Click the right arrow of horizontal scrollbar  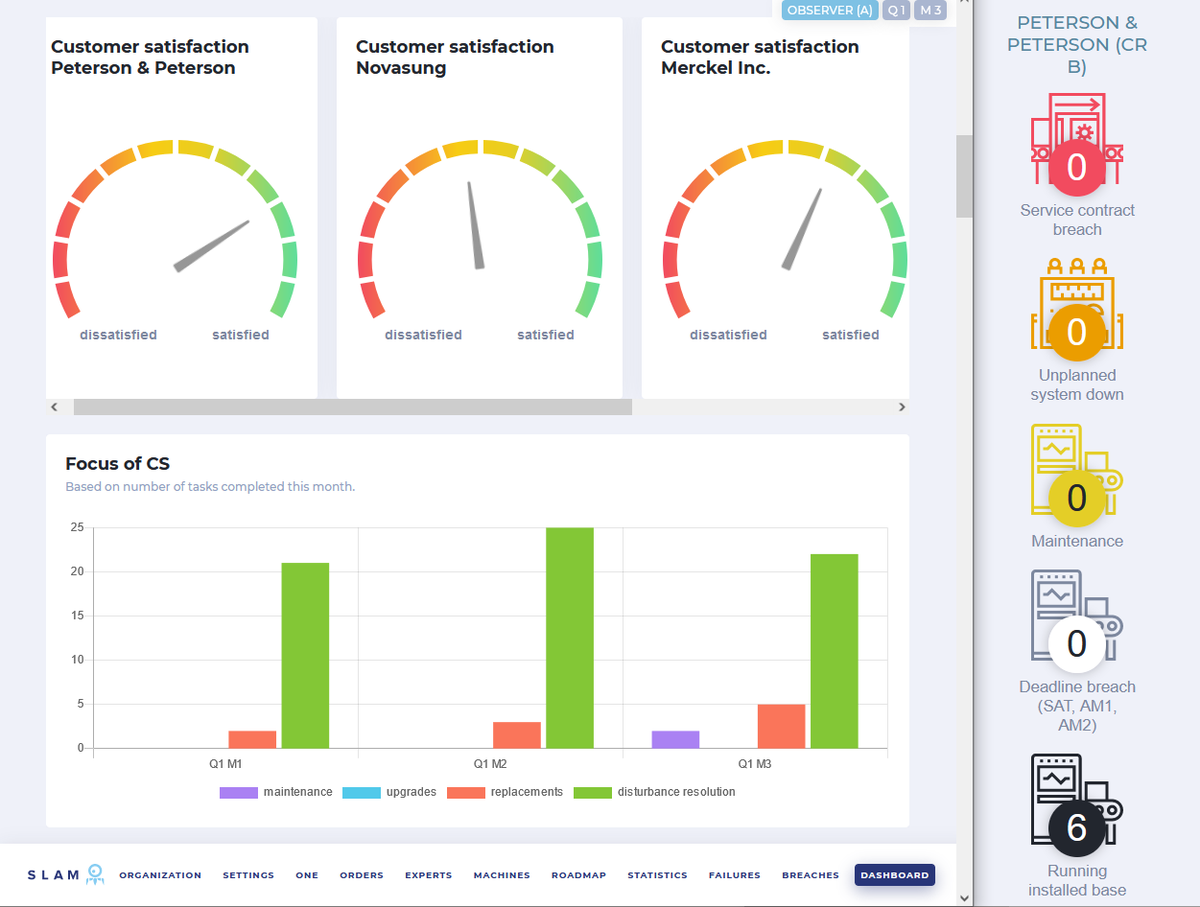(x=901, y=407)
